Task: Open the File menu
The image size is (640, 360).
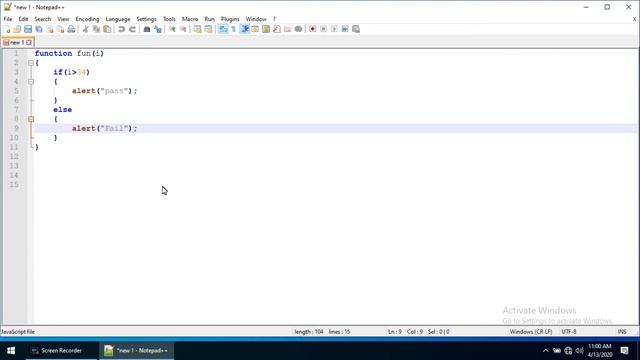Action: (8, 19)
